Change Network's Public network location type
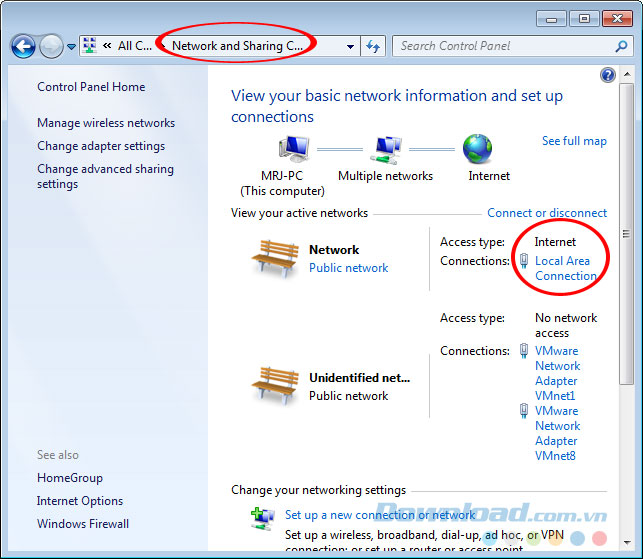The image size is (643, 559). [349, 268]
